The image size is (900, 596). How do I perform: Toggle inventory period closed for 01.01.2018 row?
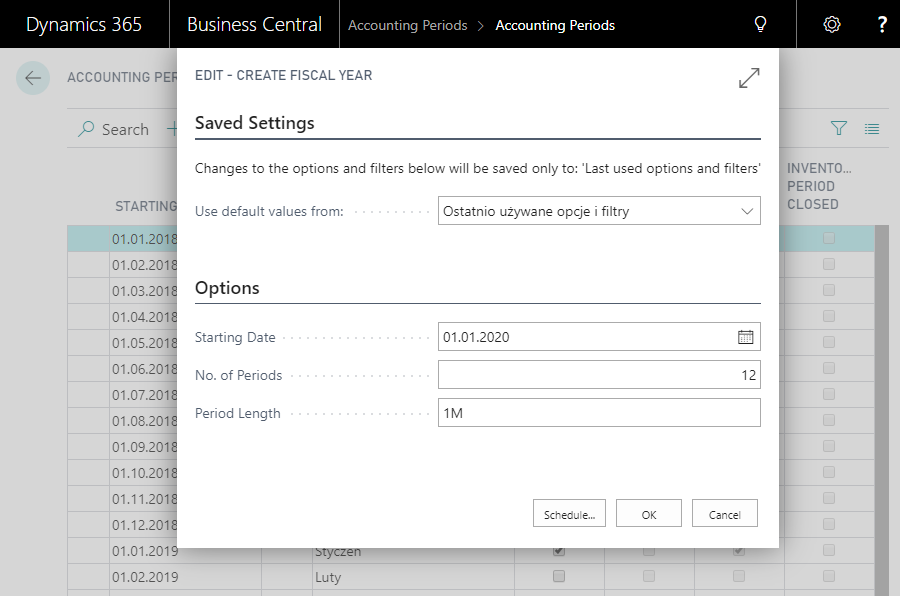828,238
